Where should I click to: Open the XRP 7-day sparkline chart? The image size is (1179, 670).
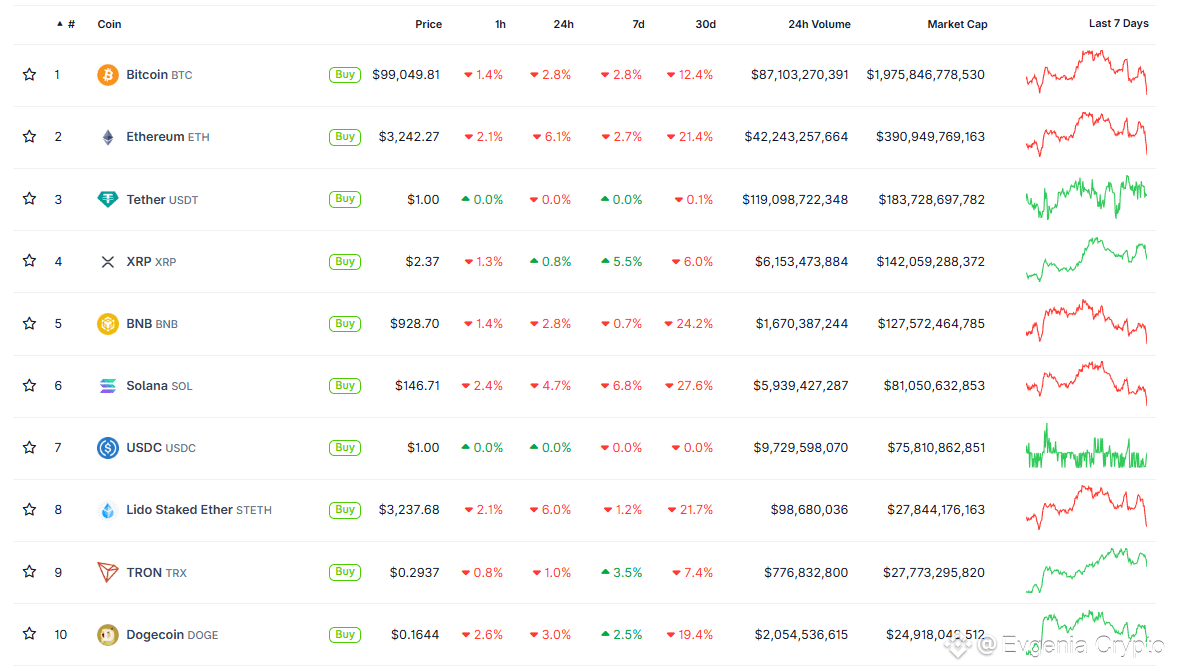[x=1087, y=259]
